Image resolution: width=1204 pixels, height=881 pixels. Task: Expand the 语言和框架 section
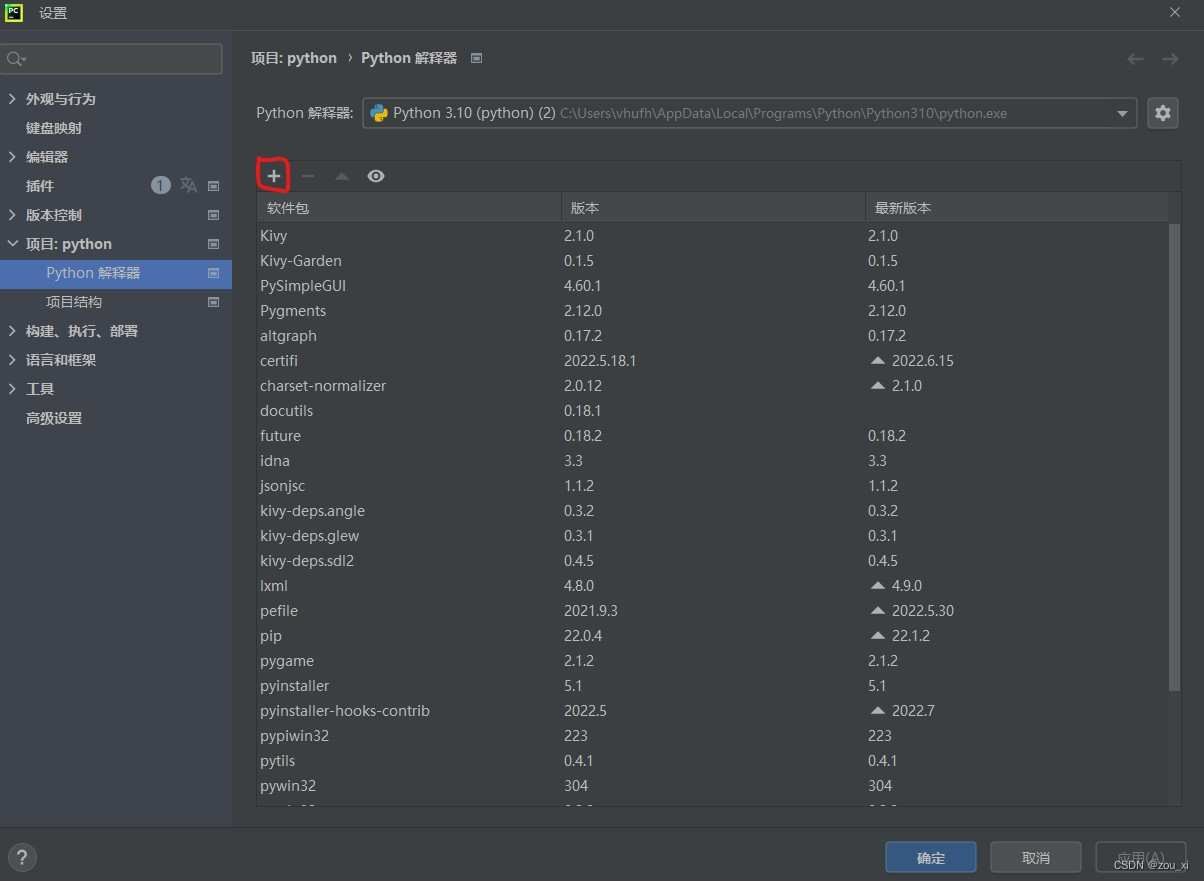click(x=12, y=360)
